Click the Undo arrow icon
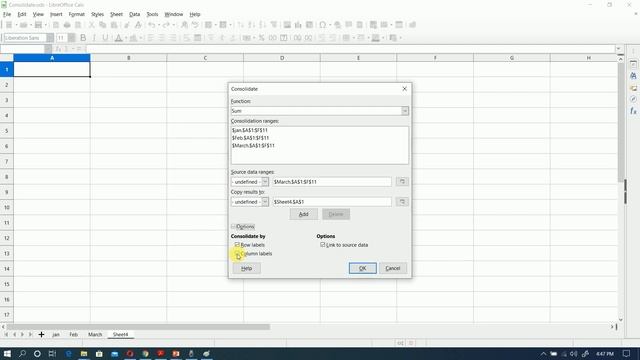This screenshot has width=640, height=360. tap(151, 25)
